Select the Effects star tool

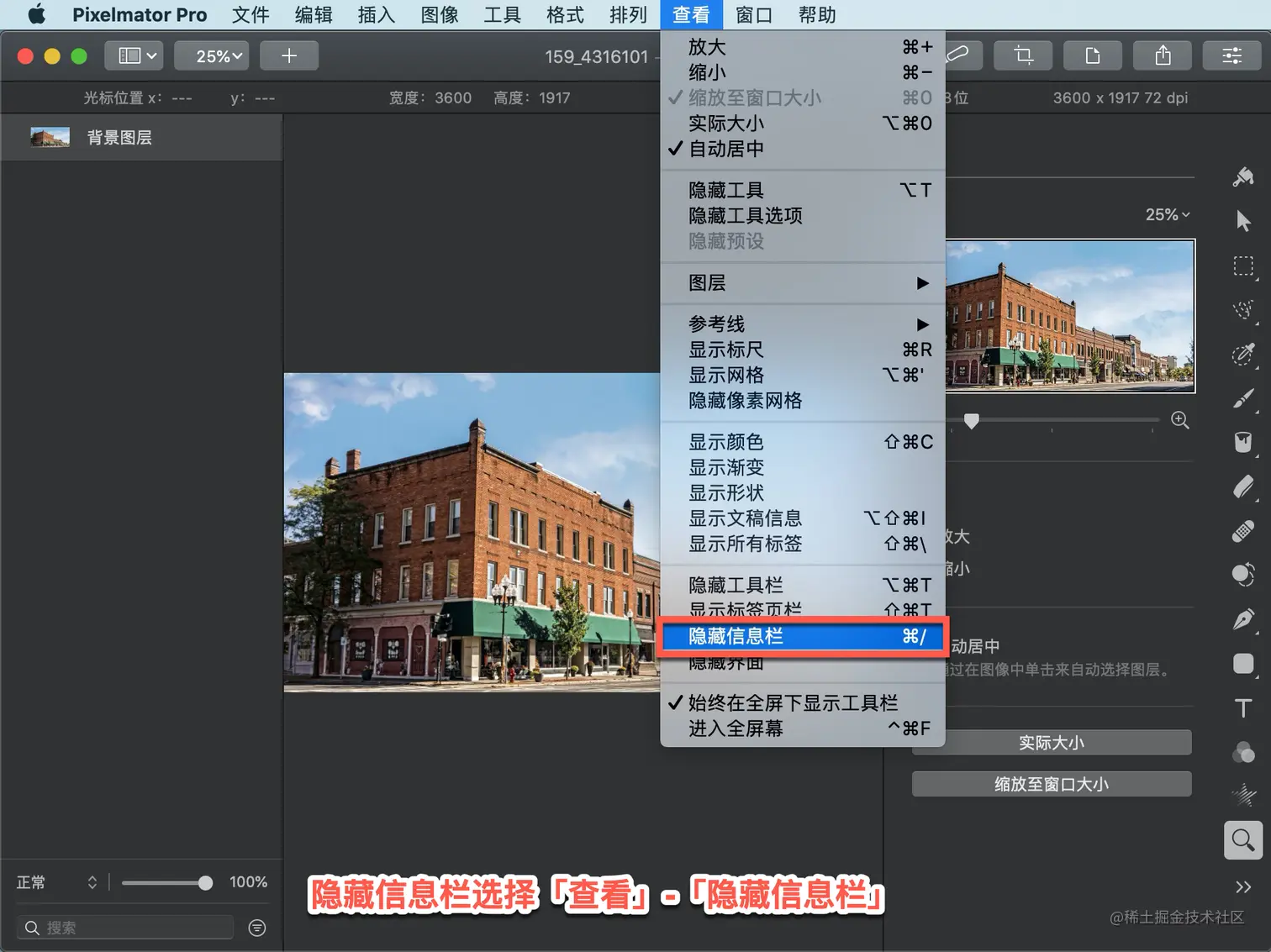(x=1243, y=795)
